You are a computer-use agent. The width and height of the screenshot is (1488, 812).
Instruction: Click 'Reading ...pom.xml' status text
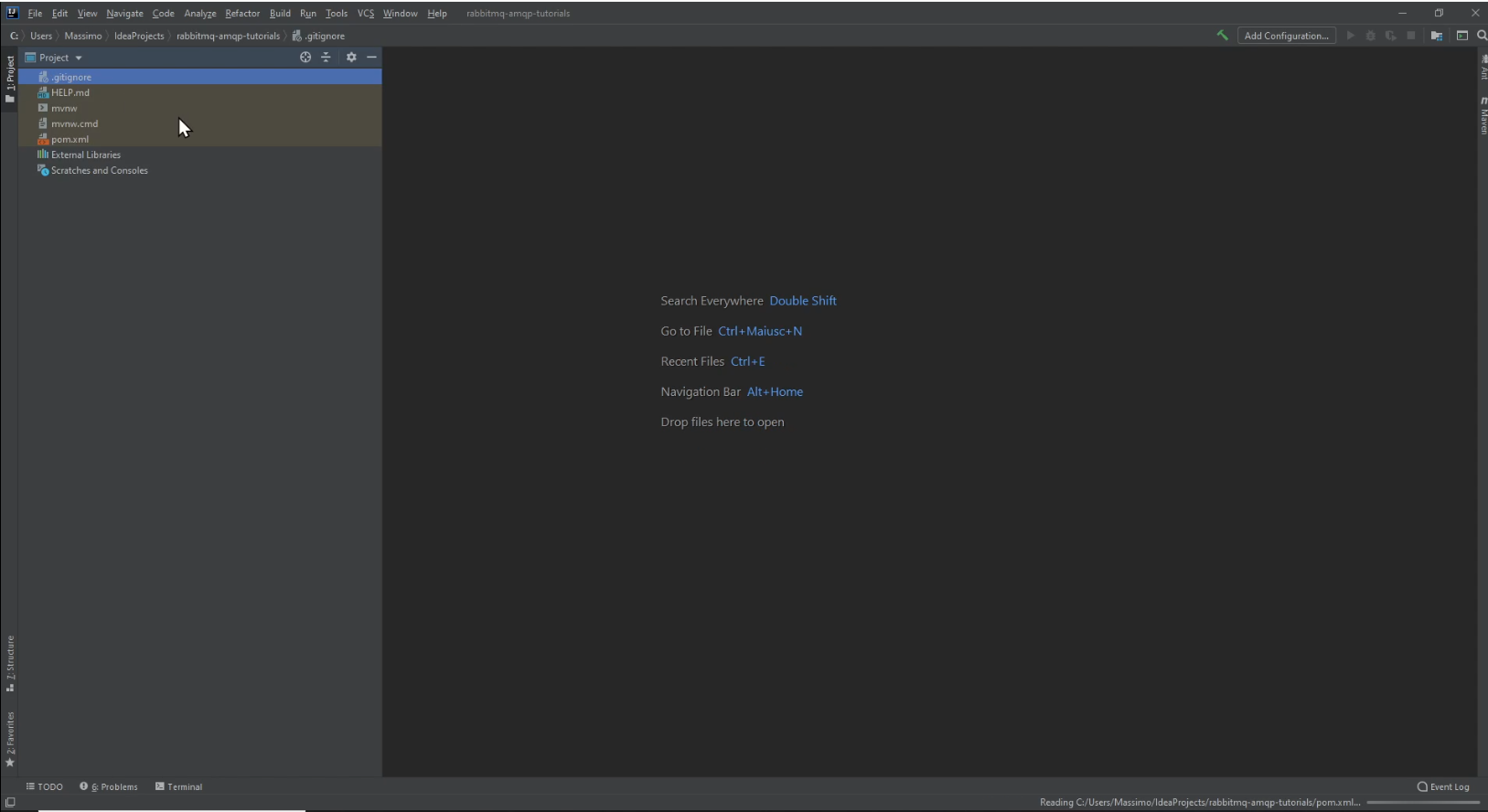point(1200,802)
